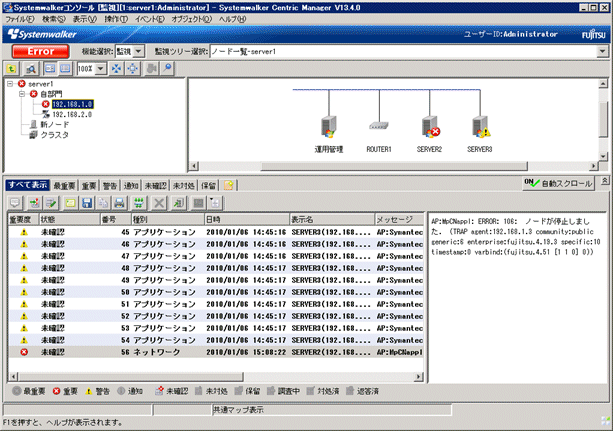This screenshot has height=431, width=613.
Task: Open the ヘルプ(H) menu
Action: pos(232,19)
